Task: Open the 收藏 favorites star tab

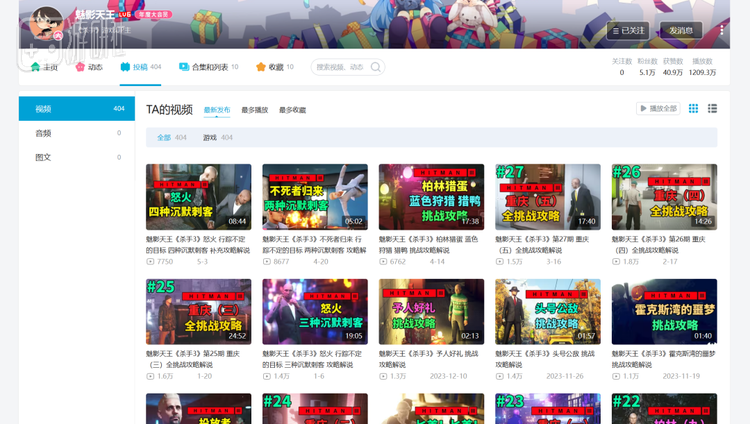Action: [261, 67]
